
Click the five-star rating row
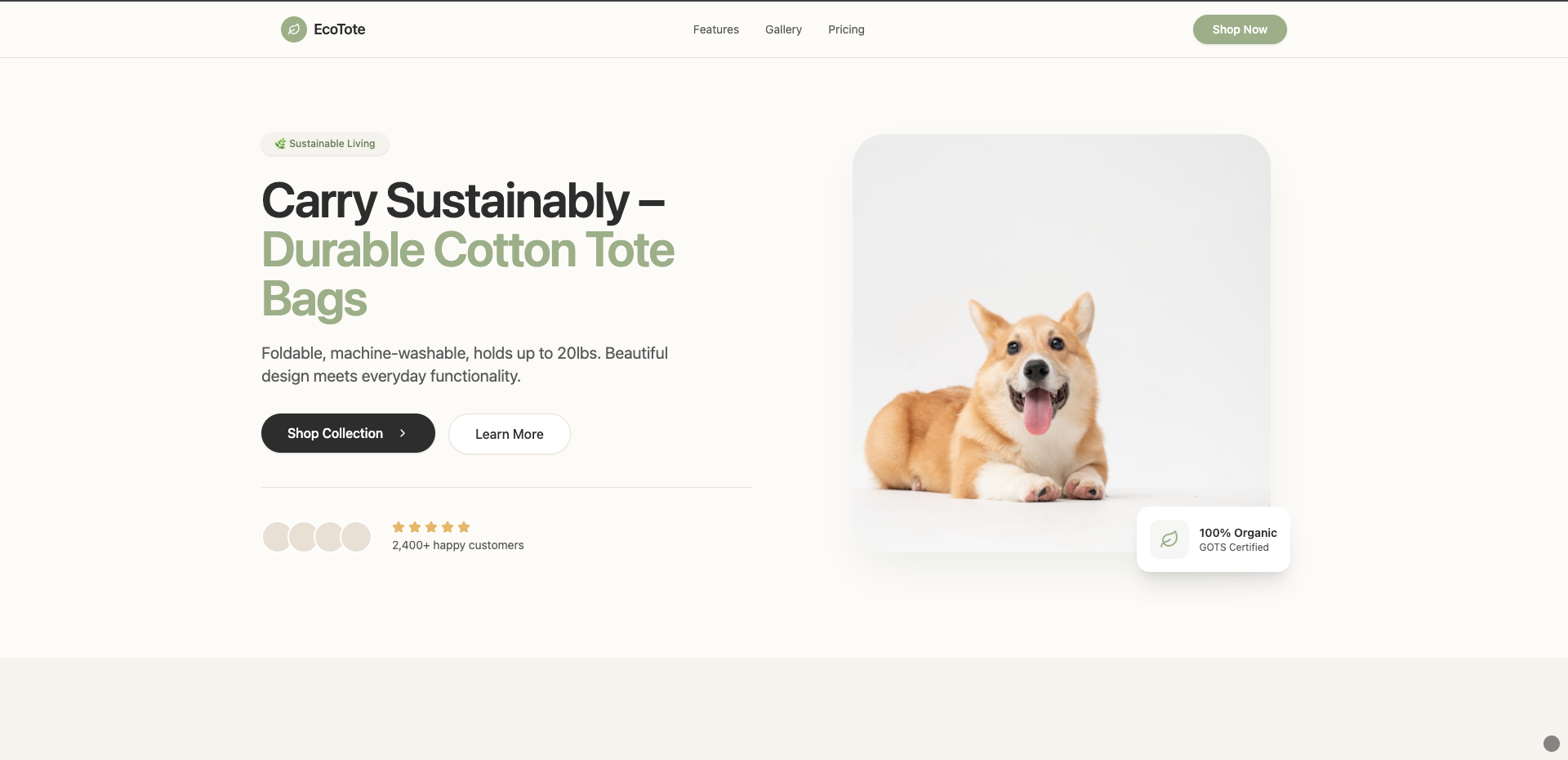click(431, 527)
